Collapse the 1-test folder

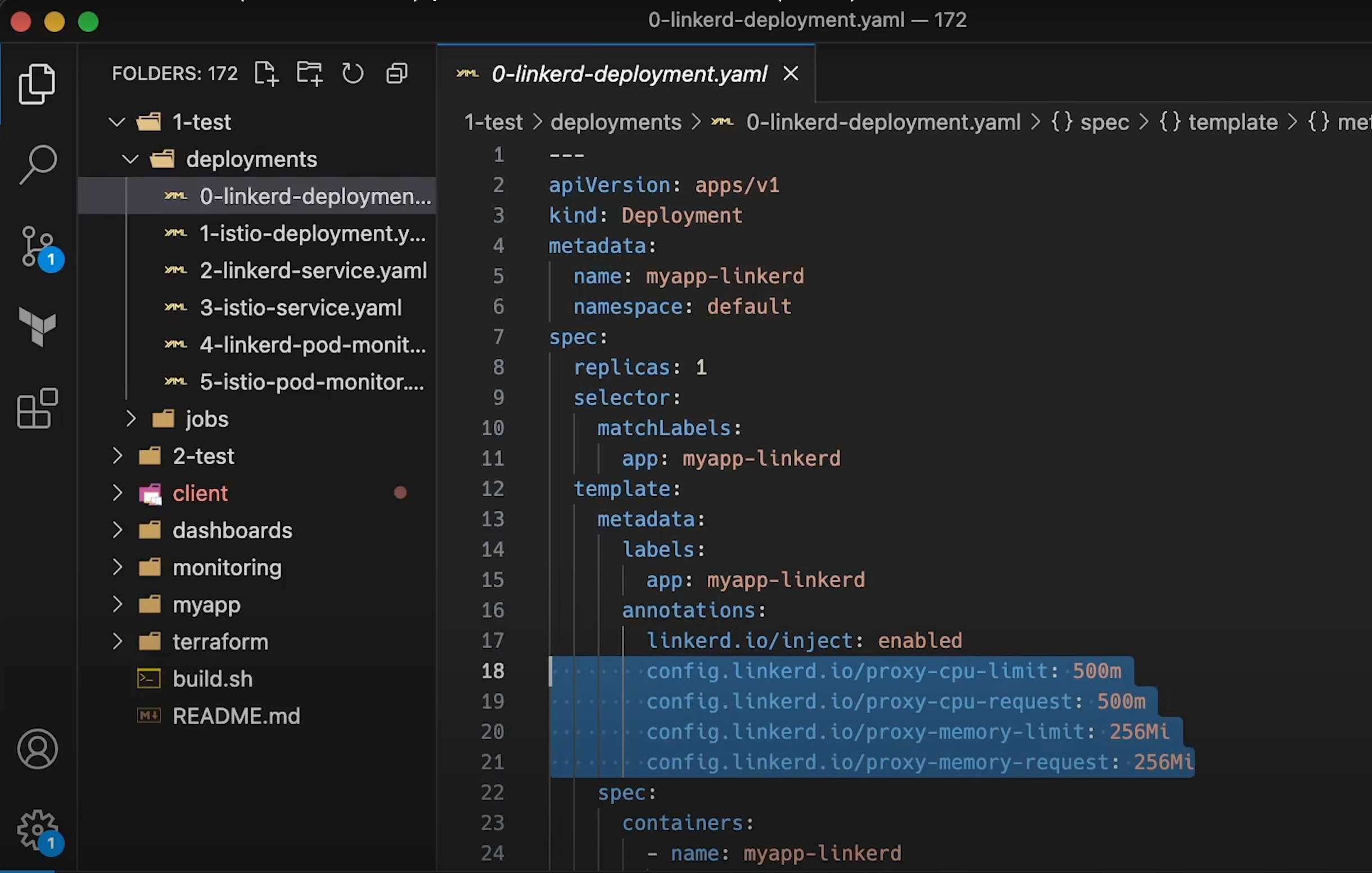click(117, 122)
